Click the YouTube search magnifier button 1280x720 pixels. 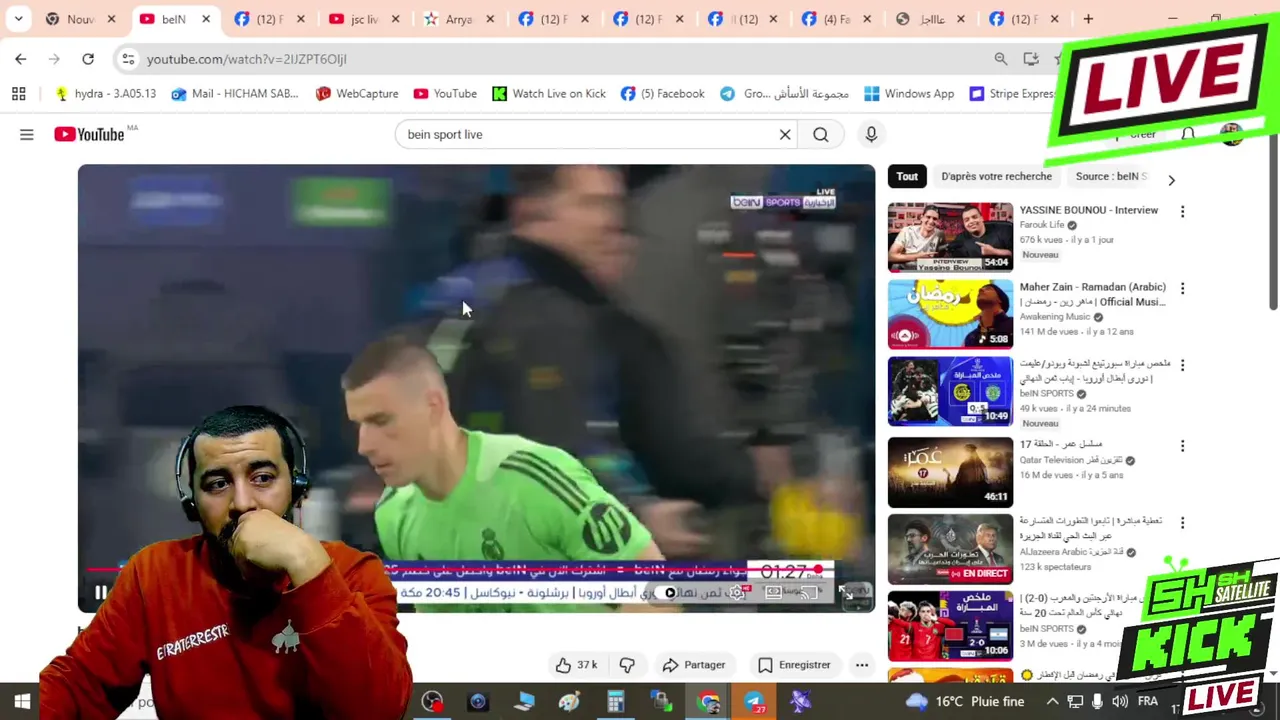click(x=821, y=134)
